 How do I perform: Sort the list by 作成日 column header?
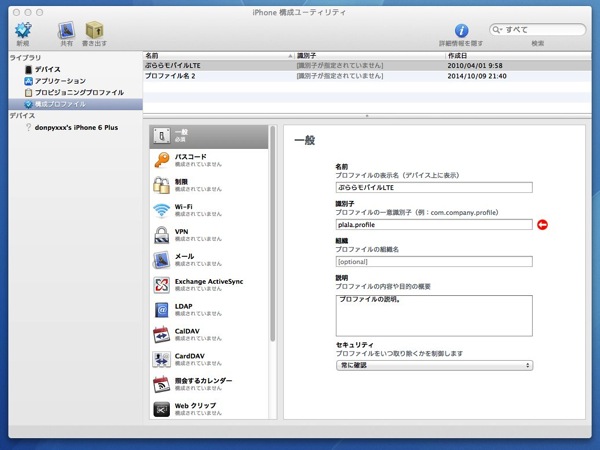click(x=518, y=55)
